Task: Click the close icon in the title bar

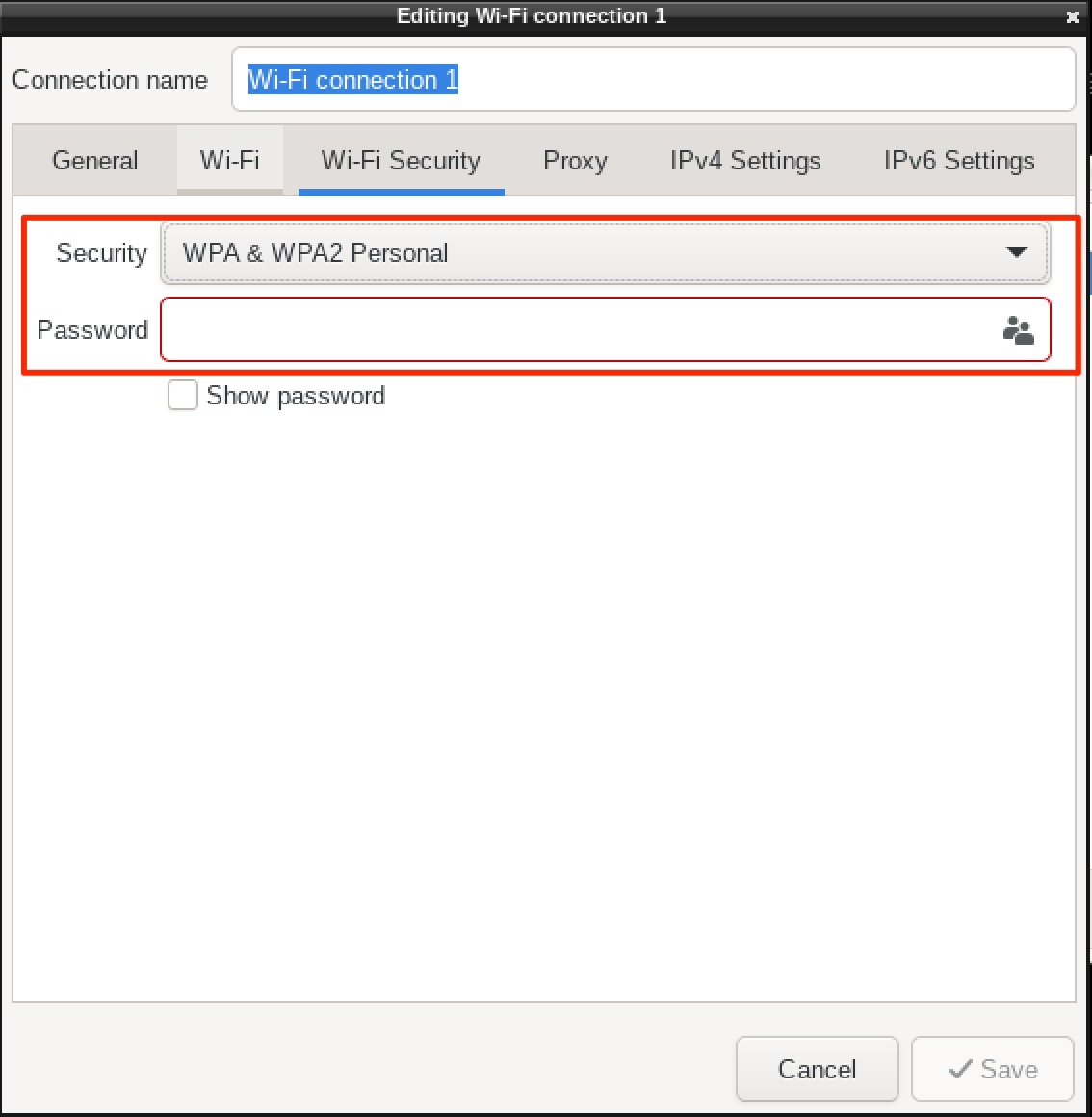Action: tap(1071, 16)
